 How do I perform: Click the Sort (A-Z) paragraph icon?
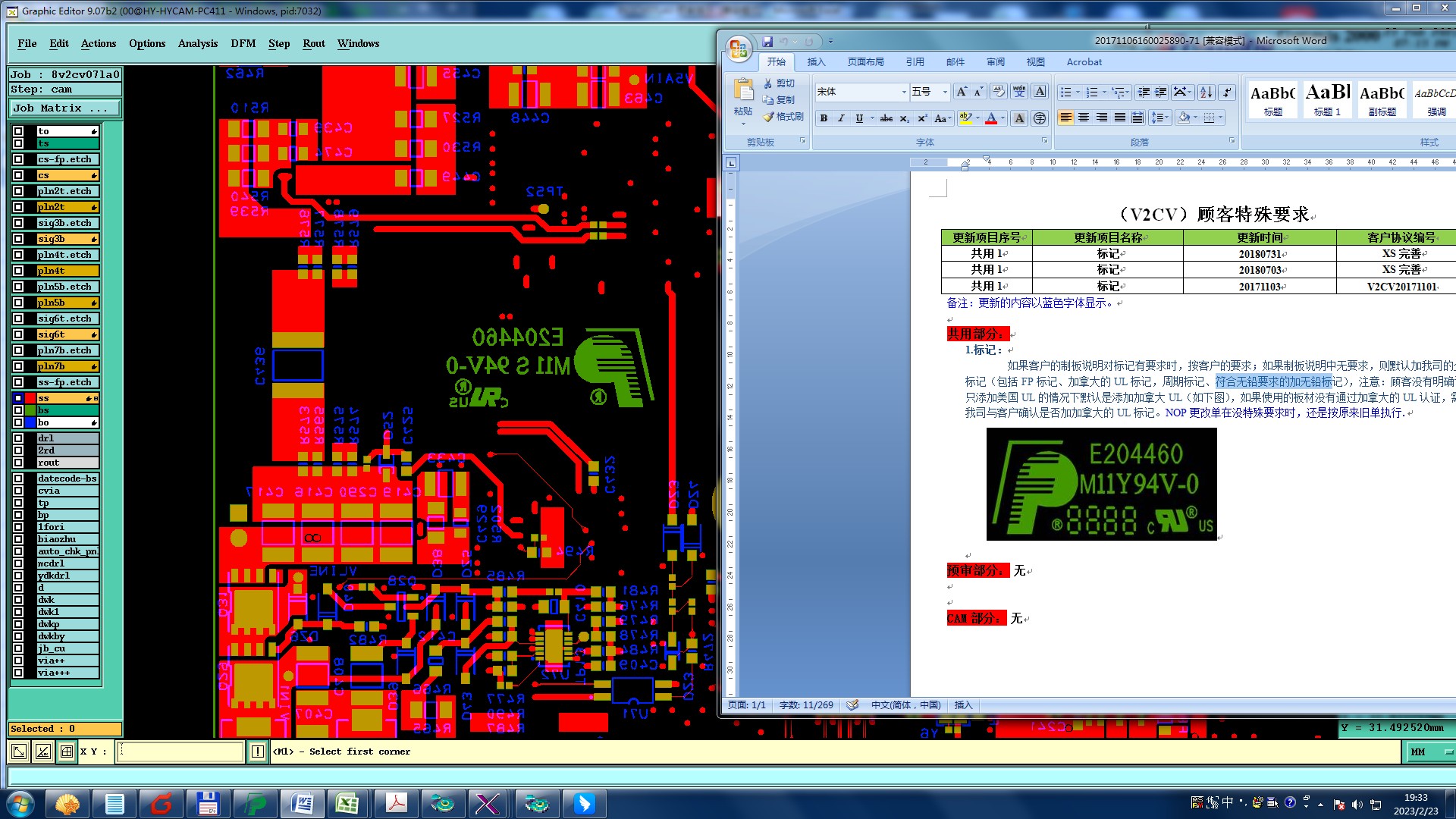pyautogui.click(x=1207, y=92)
